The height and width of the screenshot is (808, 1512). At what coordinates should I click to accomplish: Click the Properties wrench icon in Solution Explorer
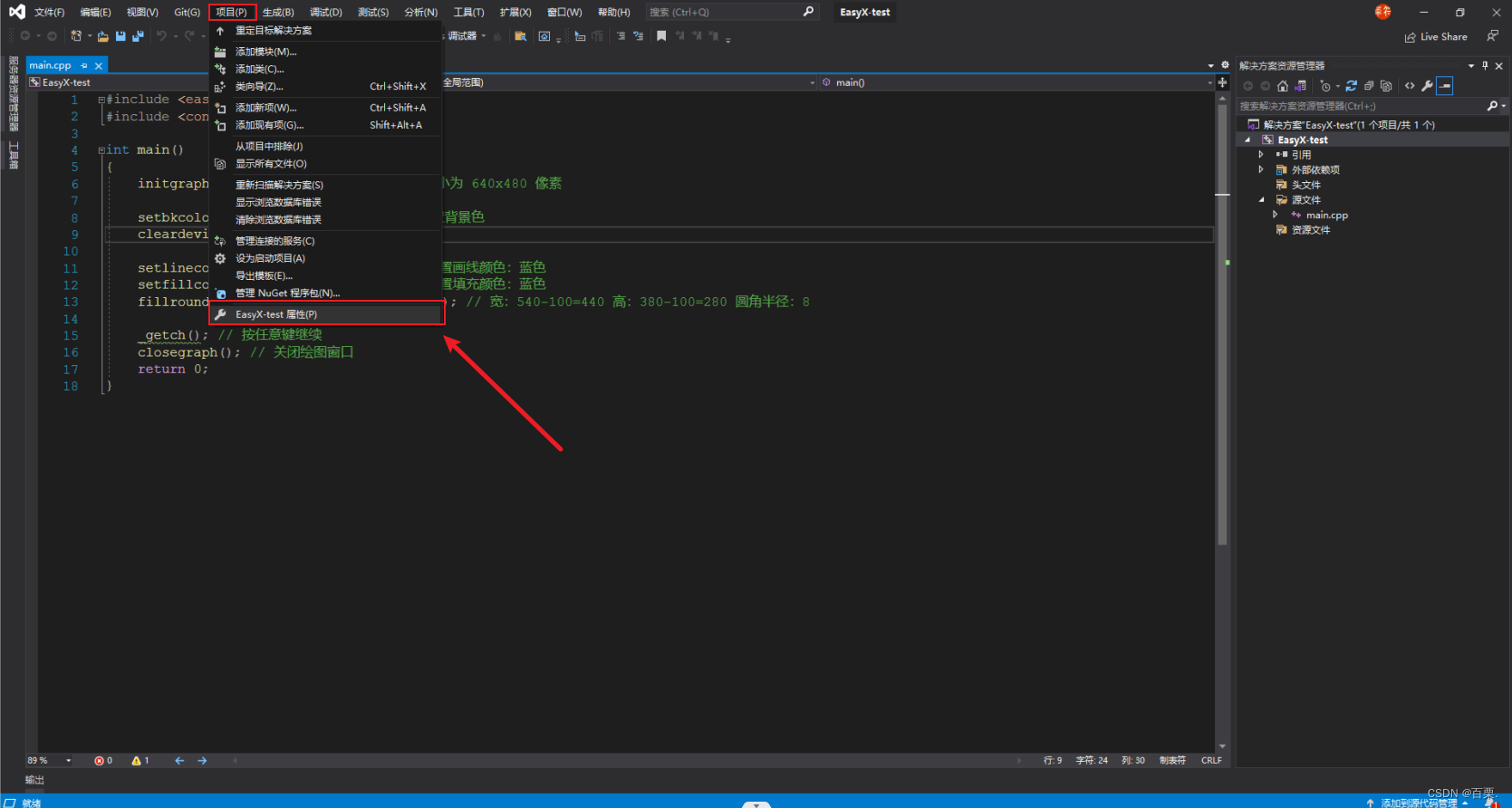click(x=1427, y=86)
